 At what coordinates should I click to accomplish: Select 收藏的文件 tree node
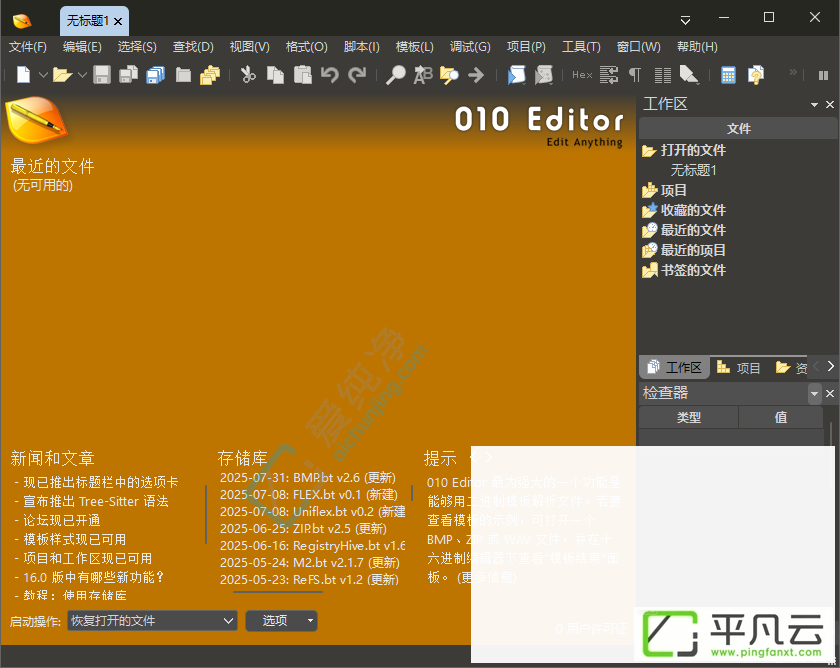pos(693,211)
